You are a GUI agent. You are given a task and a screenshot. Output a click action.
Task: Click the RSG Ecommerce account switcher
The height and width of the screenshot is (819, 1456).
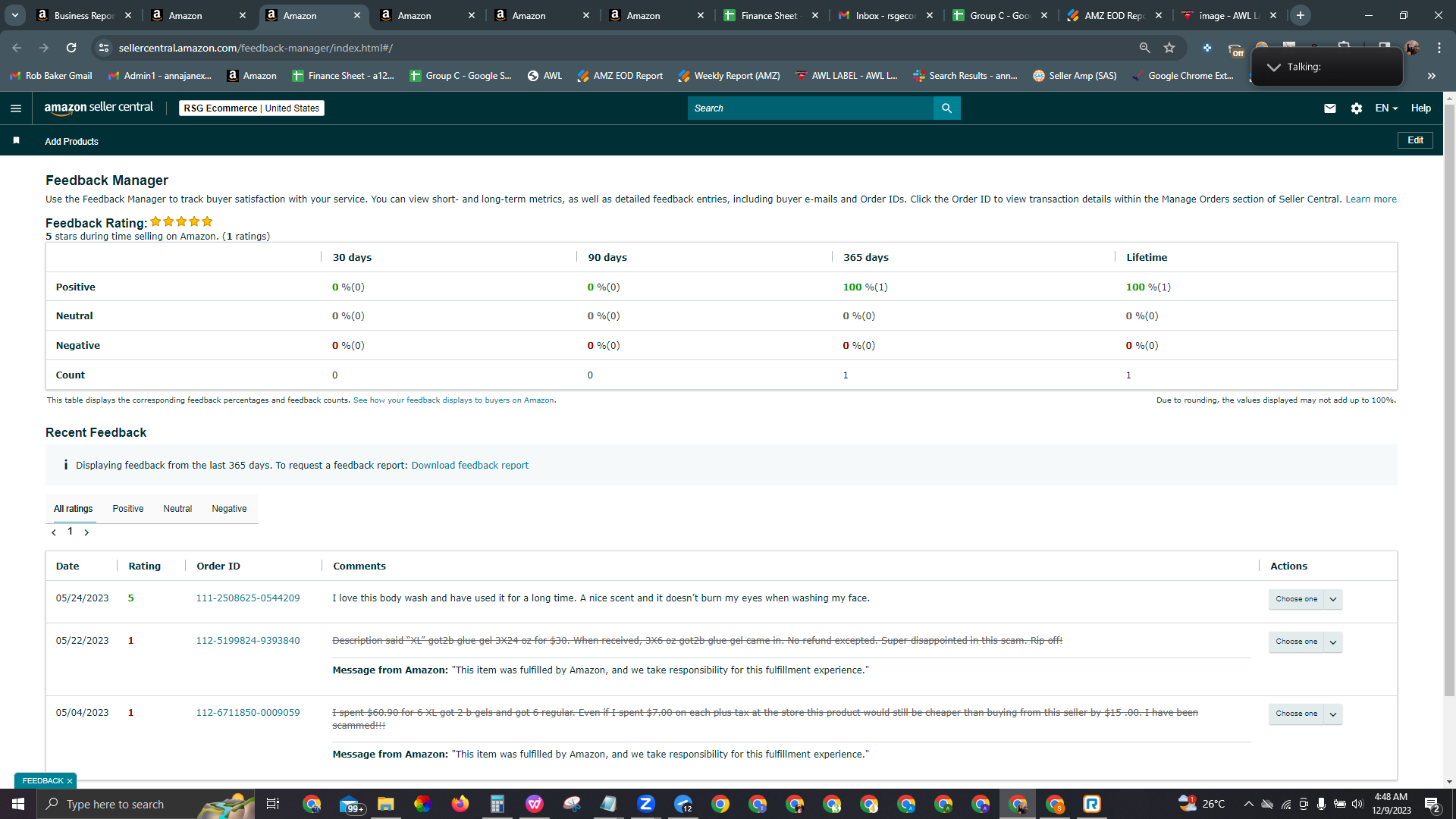coord(252,108)
